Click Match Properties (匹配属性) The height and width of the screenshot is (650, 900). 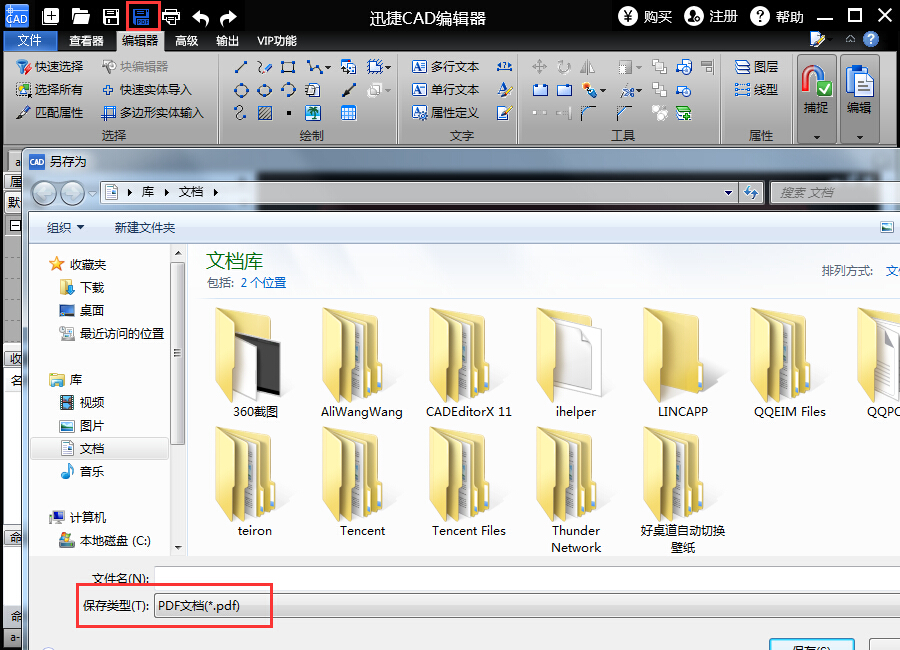pos(49,113)
